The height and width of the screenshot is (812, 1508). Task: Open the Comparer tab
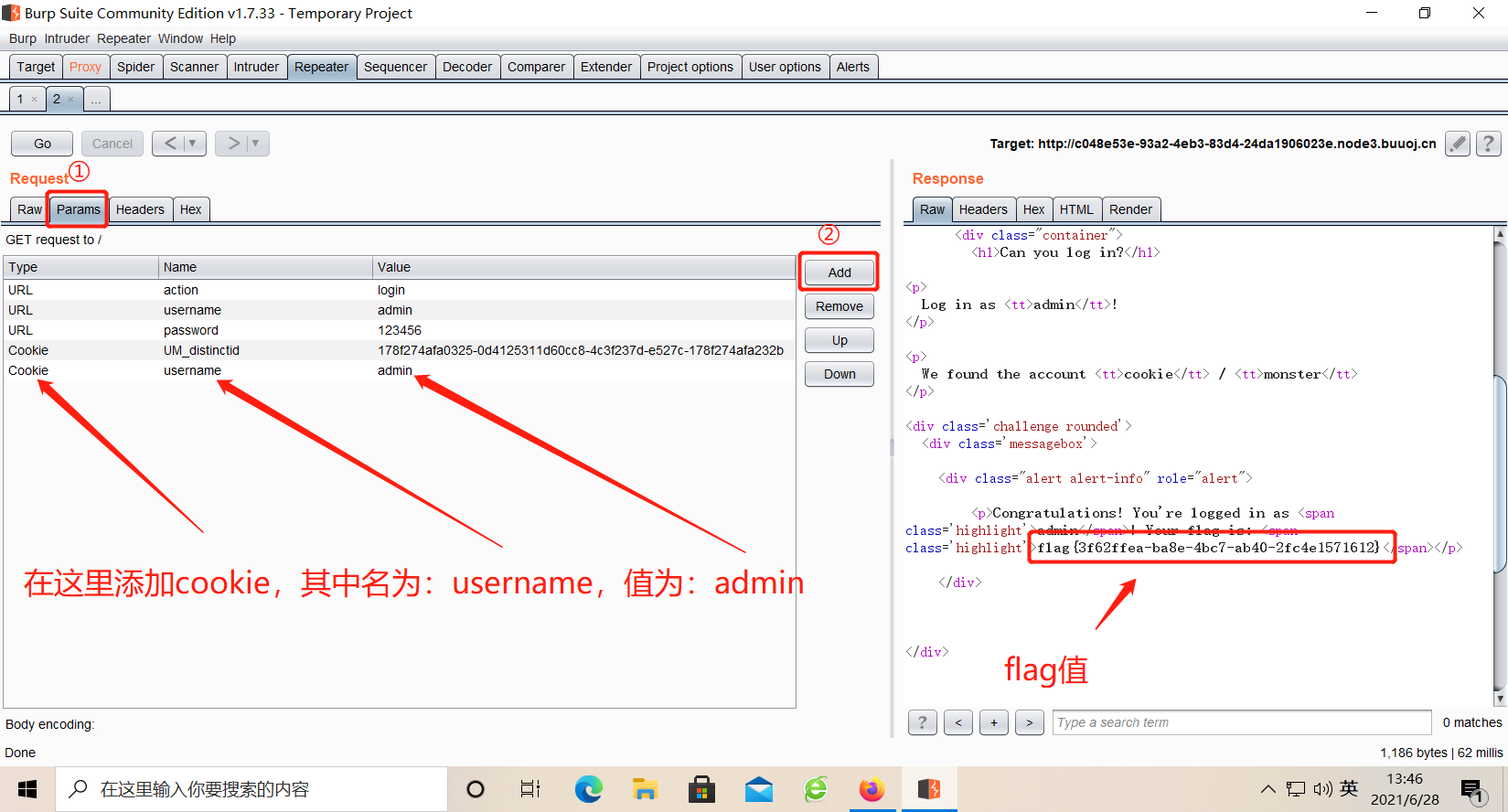pyautogui.click(x=536, y=67)
